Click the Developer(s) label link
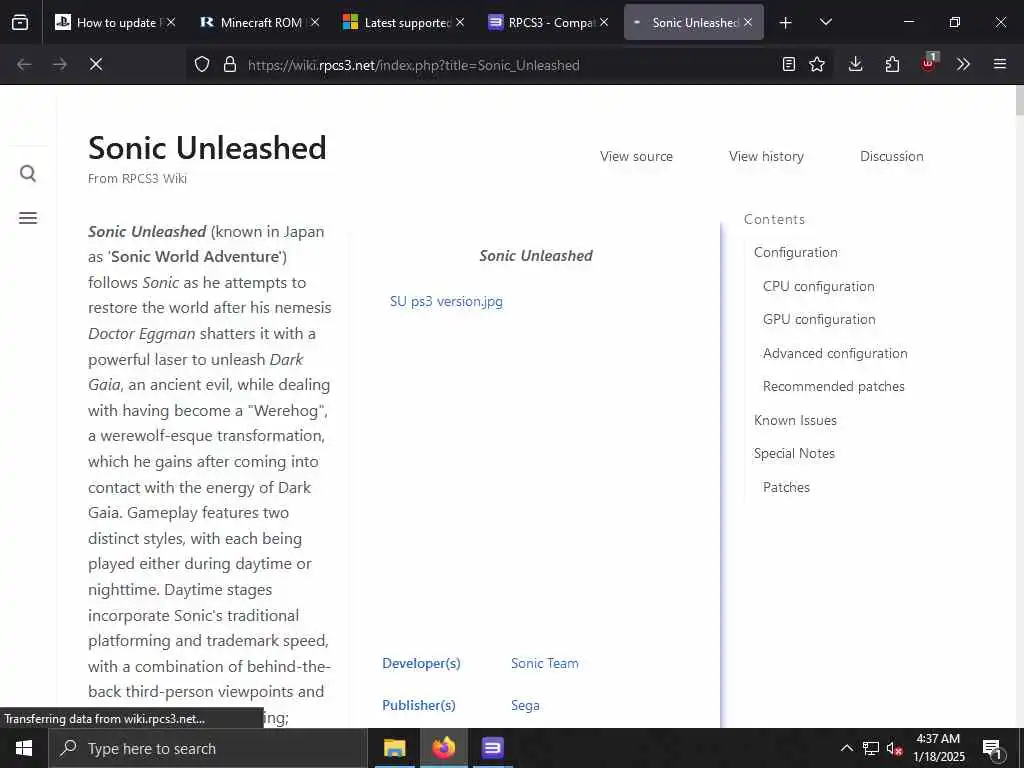Viewport: 1024px width, 768px height. [421, 663]
